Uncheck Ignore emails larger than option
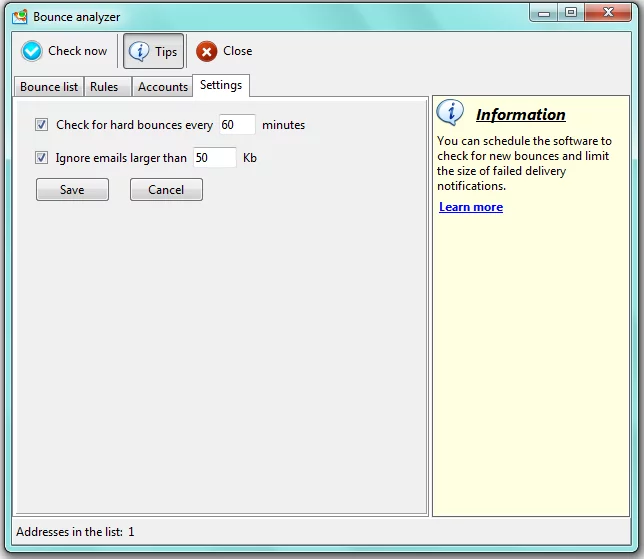The height and width of the screenshot is (559, 644). coord(42,157)
